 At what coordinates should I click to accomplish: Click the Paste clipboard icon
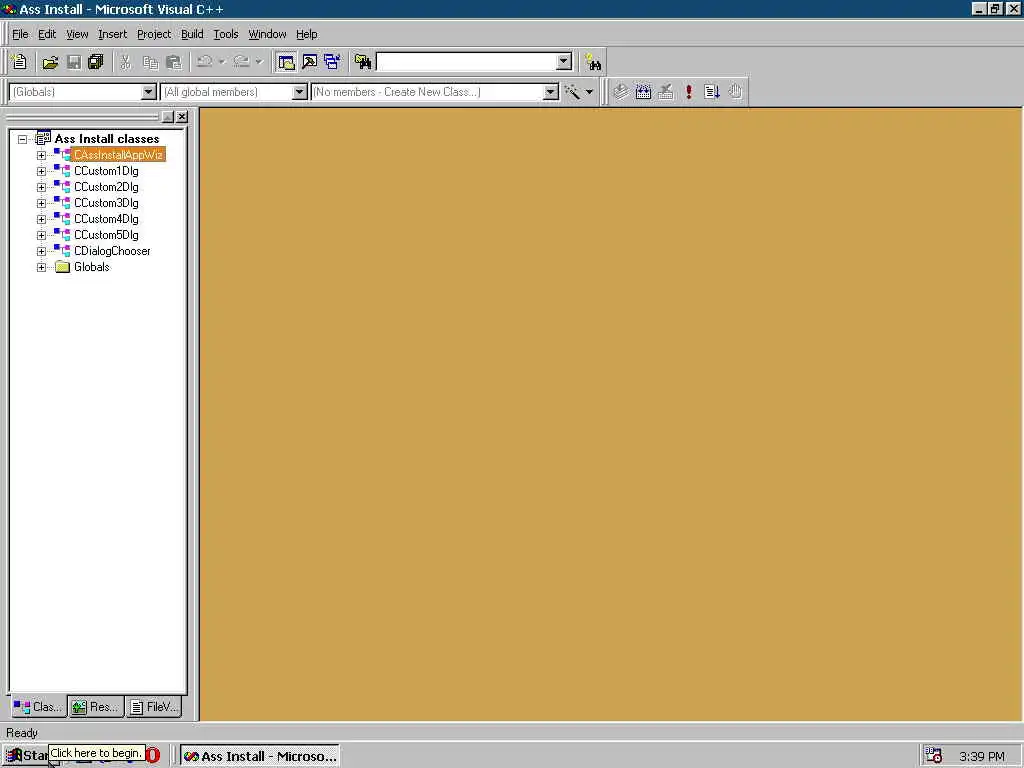pos(174,62)
